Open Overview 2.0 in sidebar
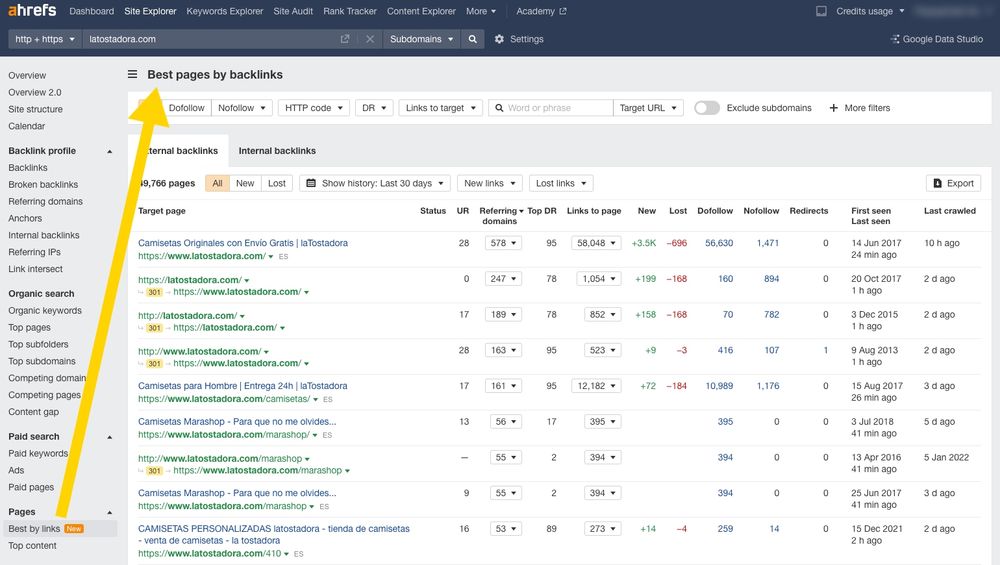The height and width of the screenshot is (565, 1000). tap(35, 92)
